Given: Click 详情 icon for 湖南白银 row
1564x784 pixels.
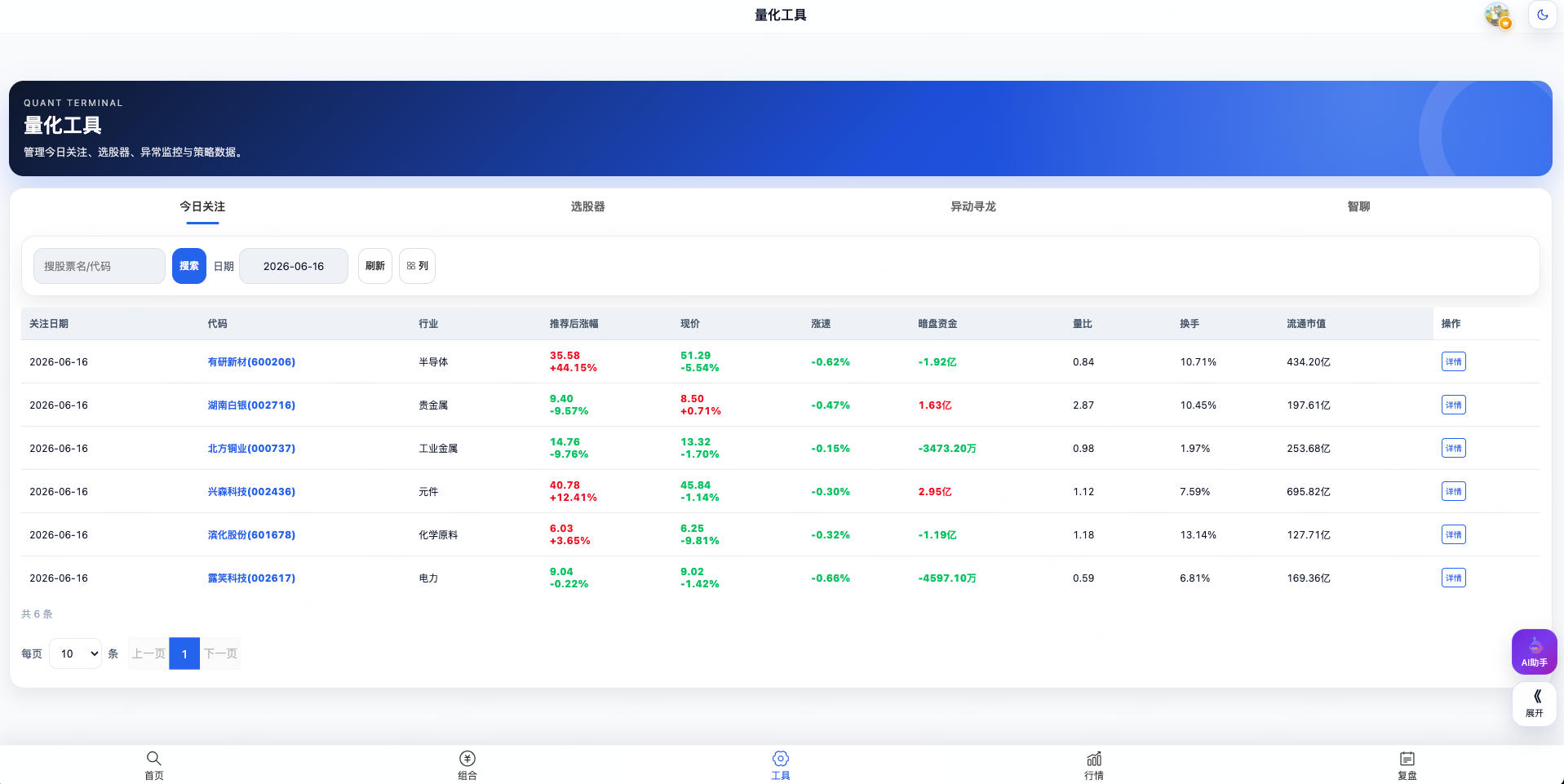Looking at the screenshot, I should click(1453, 405).
